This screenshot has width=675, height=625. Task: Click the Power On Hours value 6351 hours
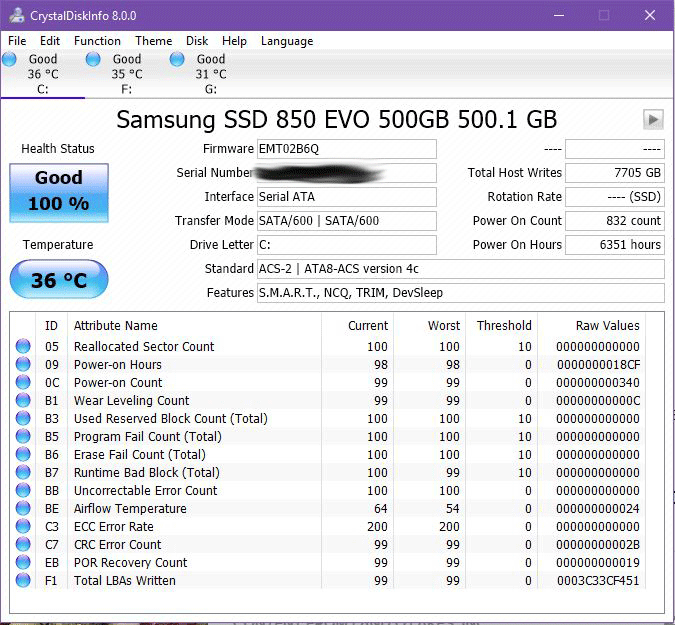(x=615, y=245)
